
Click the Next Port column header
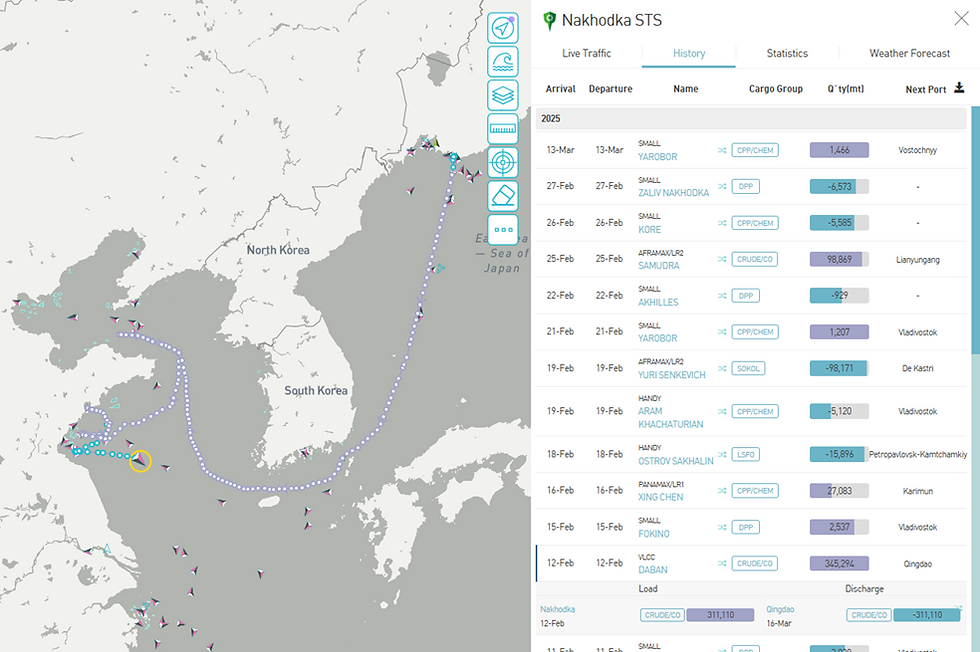(x=926, y=89)
